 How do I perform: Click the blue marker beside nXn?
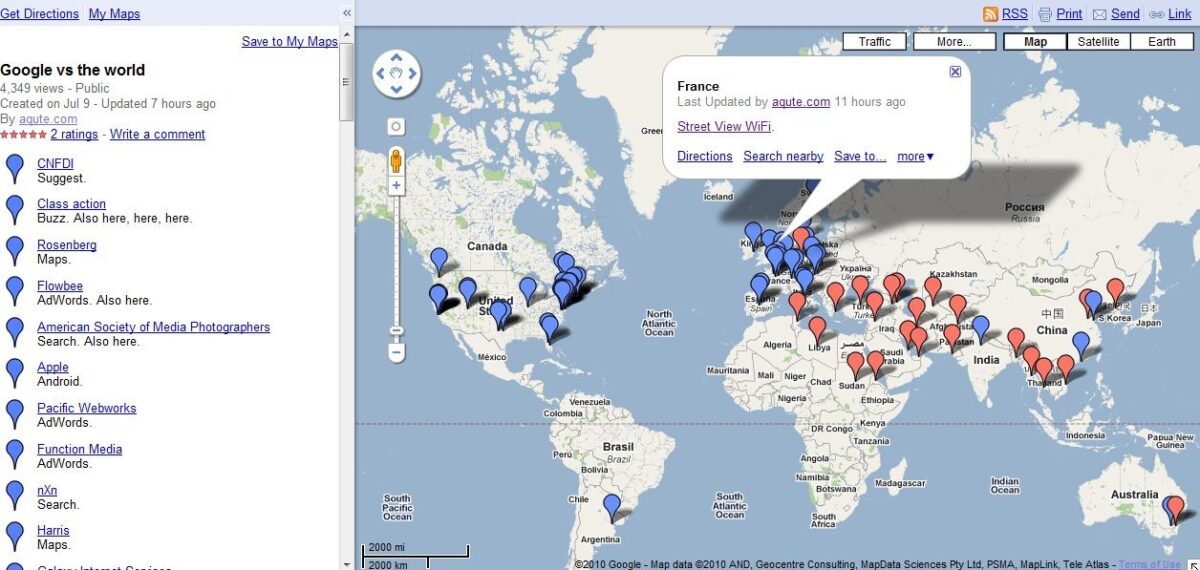point(15,495)
